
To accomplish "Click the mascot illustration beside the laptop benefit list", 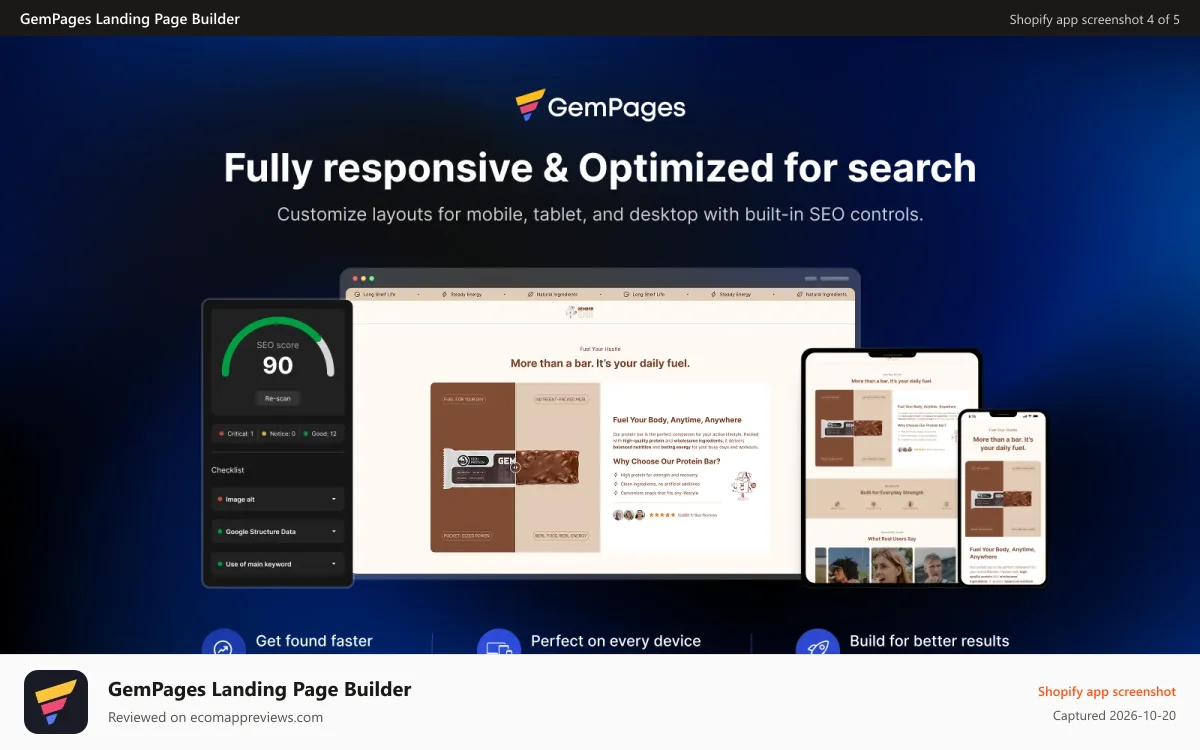I will (742, 487).
